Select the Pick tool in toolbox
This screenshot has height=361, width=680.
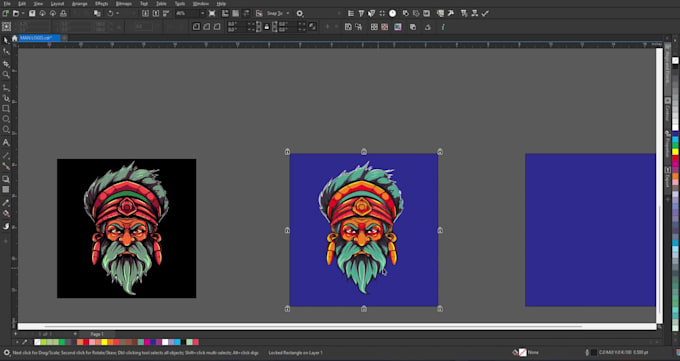(x=6, y=40)
